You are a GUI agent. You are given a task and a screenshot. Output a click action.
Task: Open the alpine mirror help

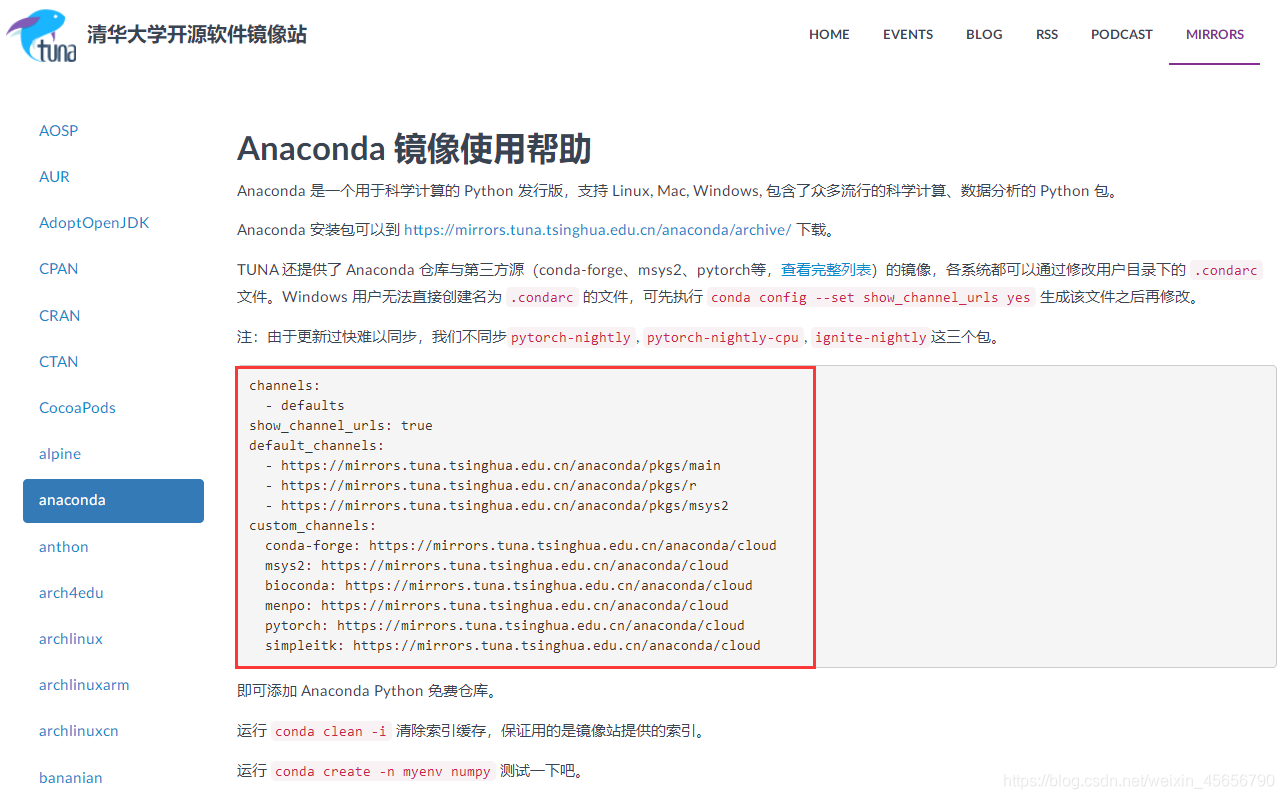[60, 454]
